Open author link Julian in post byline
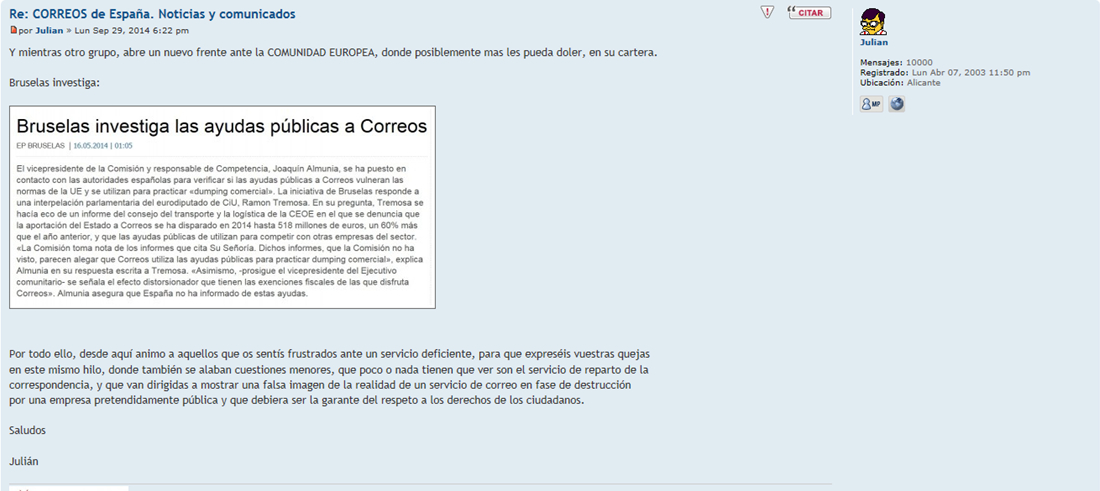 [49, 31]
